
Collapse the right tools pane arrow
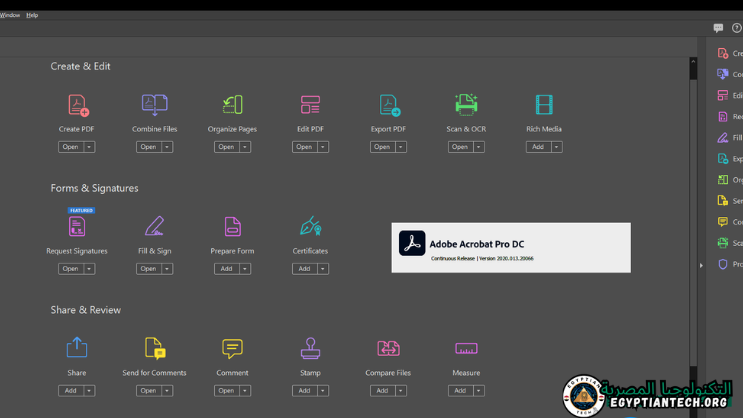(x=702, y=265)
